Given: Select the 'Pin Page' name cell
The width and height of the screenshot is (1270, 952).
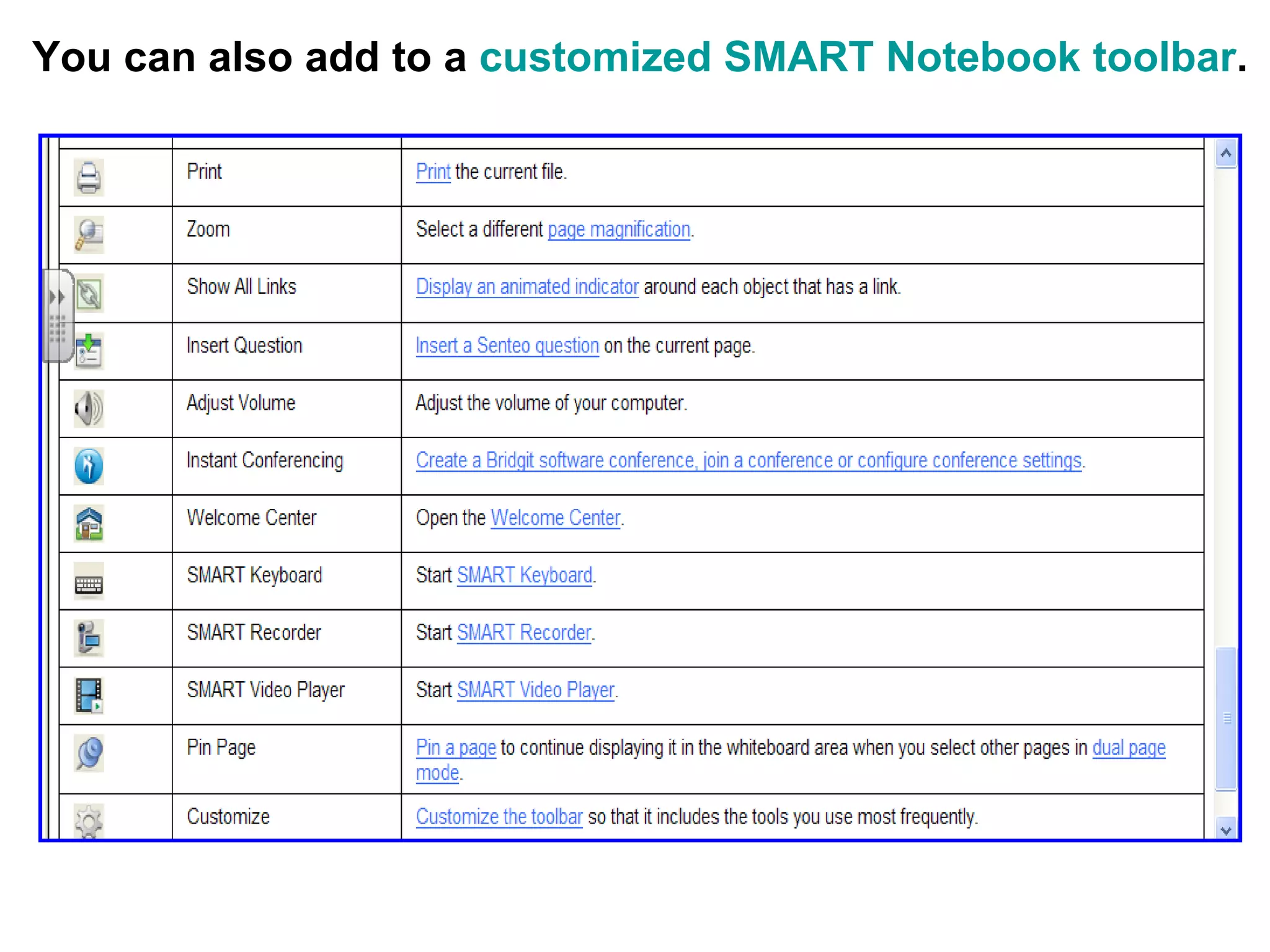Looking at the screenshot, I should click(286, 759).
